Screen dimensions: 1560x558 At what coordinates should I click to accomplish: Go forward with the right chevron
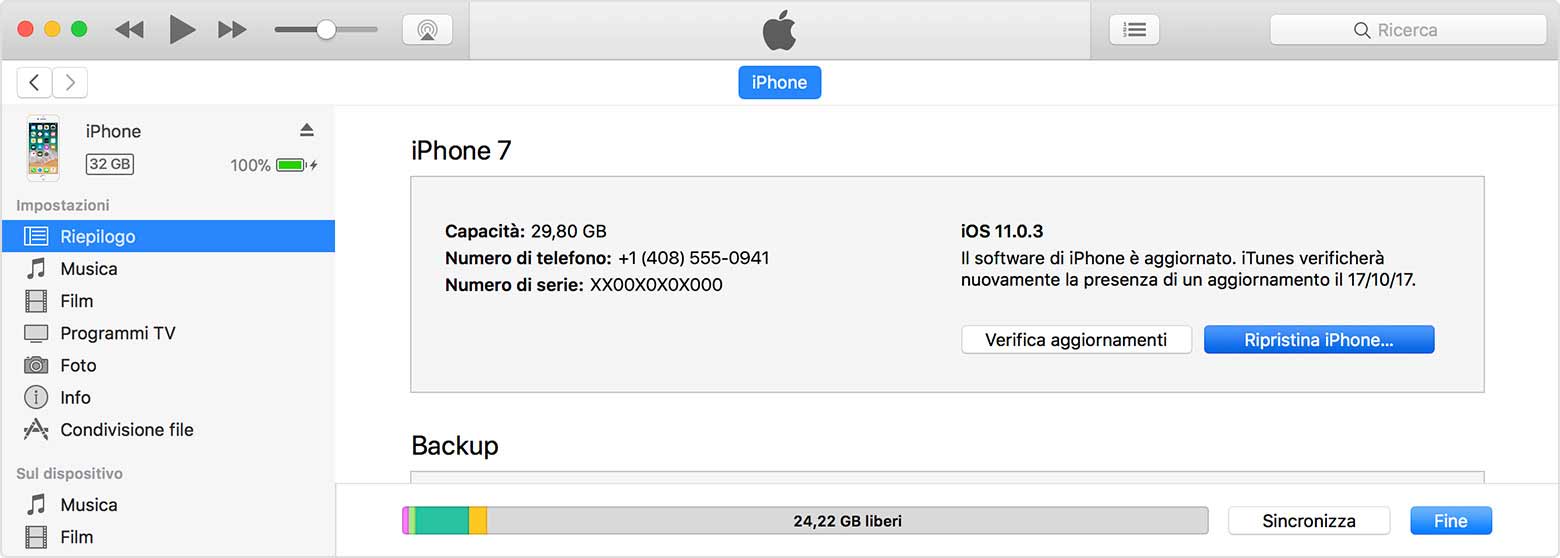pos(70,83)
